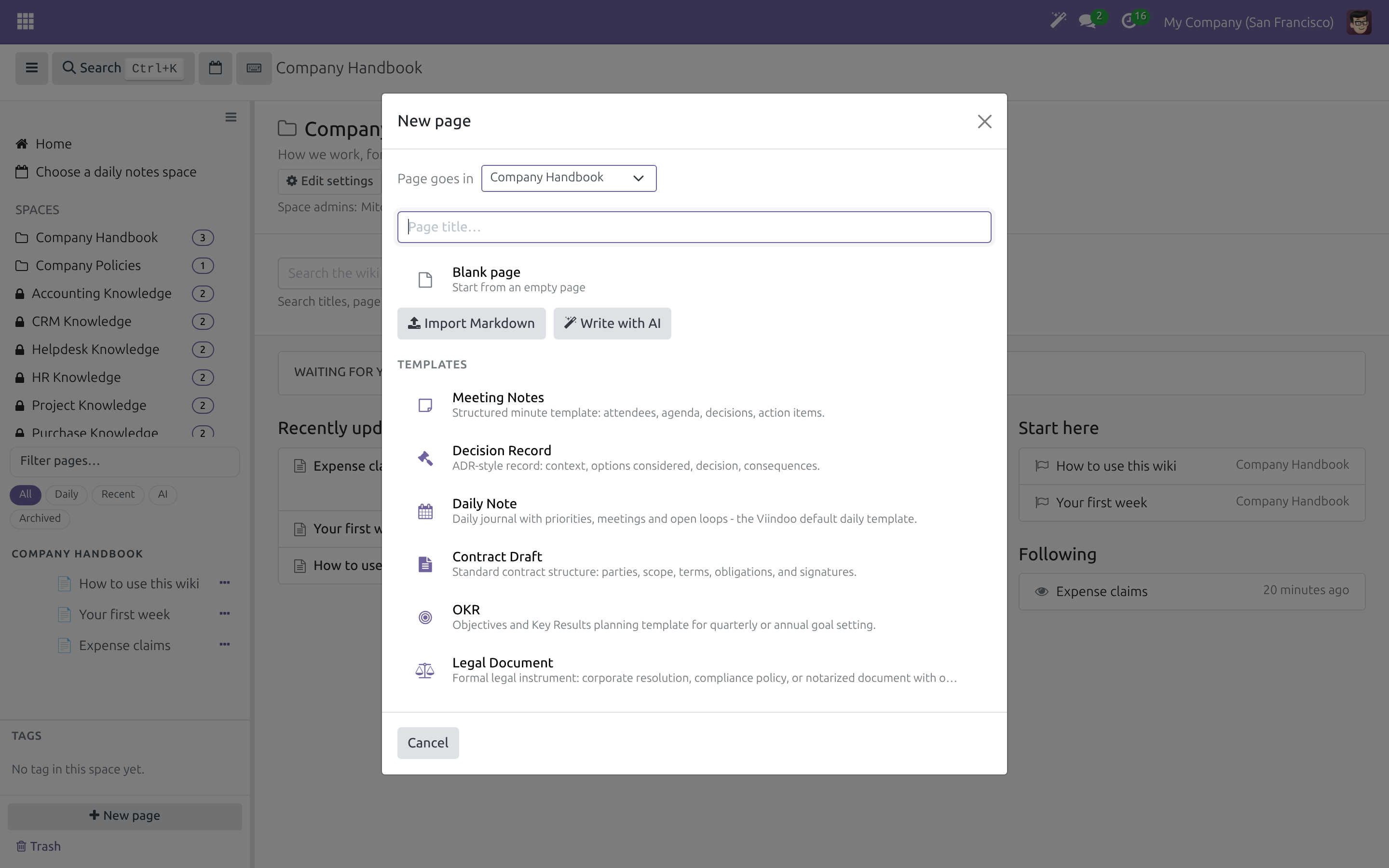Open the Search Ctrl+K box
This screenshot has width=1389, height=868.
click(123, 68)
